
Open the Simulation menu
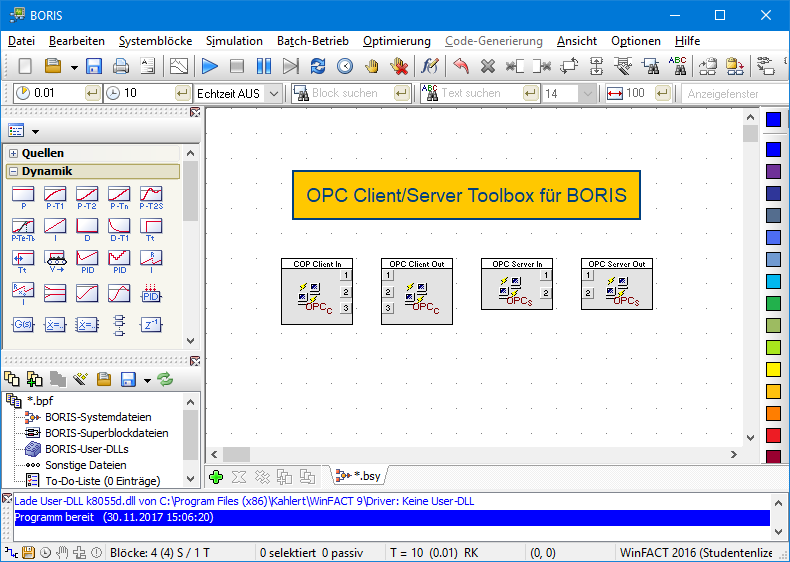[234, 41]
